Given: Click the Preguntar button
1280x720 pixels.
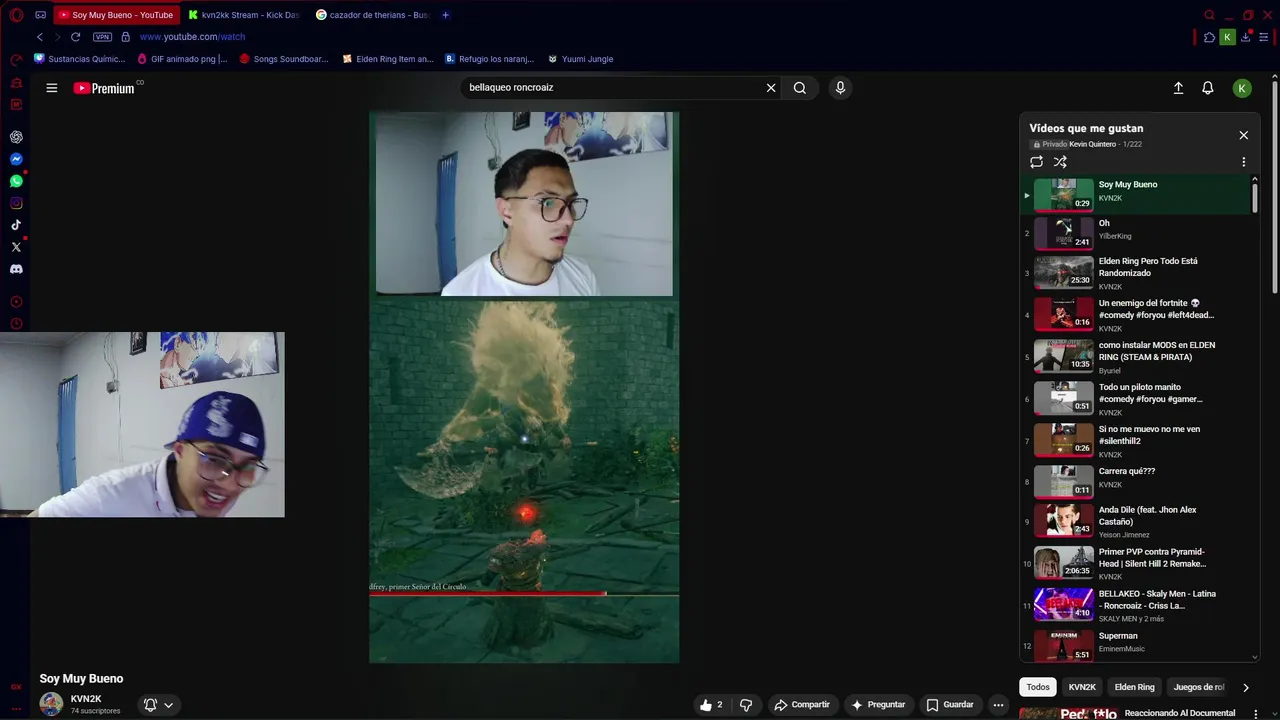Looking at the screenshot, I should (x=878, y=705).
